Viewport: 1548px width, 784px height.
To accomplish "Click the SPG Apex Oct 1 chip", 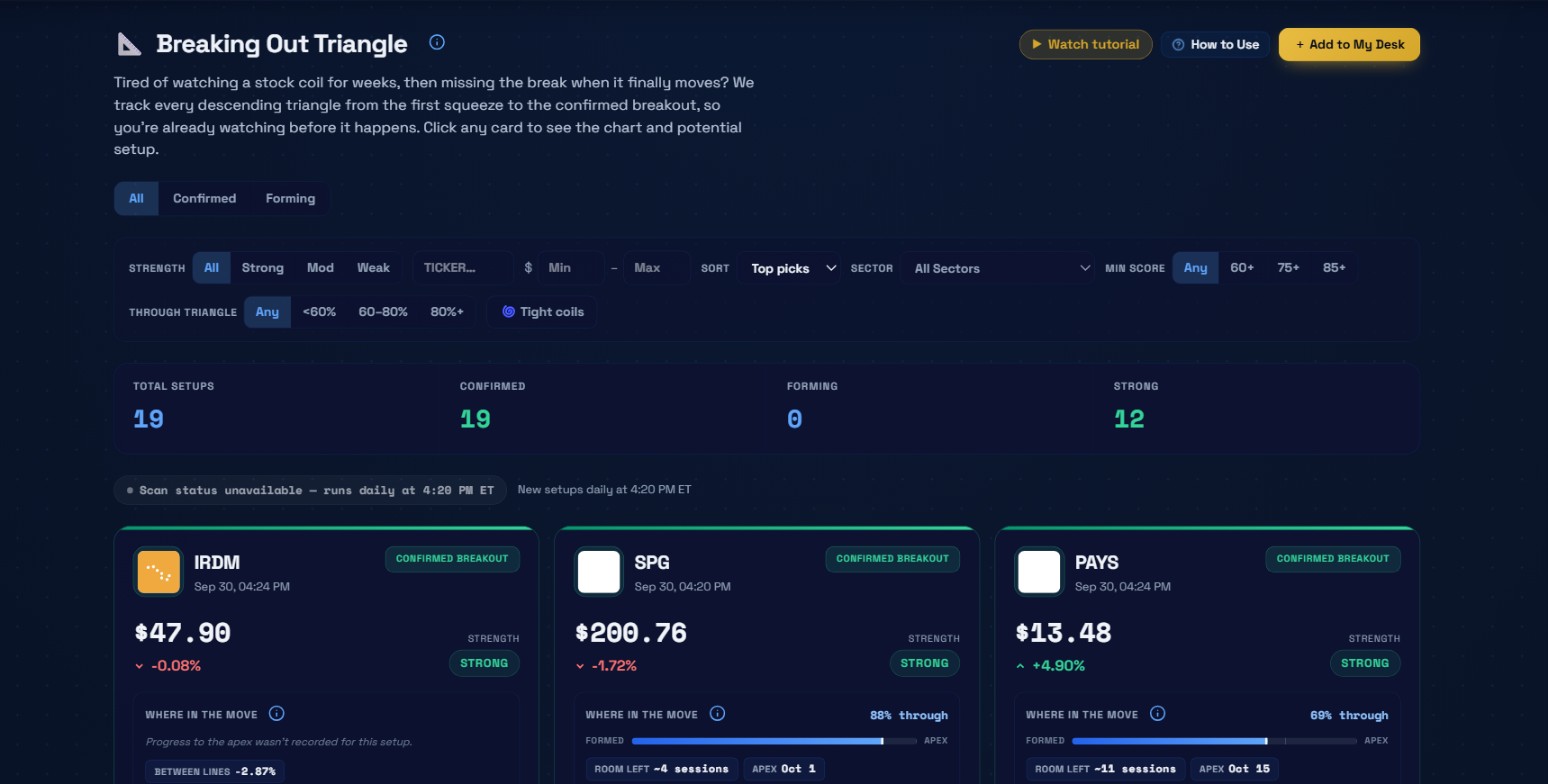I will (x=783, y=769).
